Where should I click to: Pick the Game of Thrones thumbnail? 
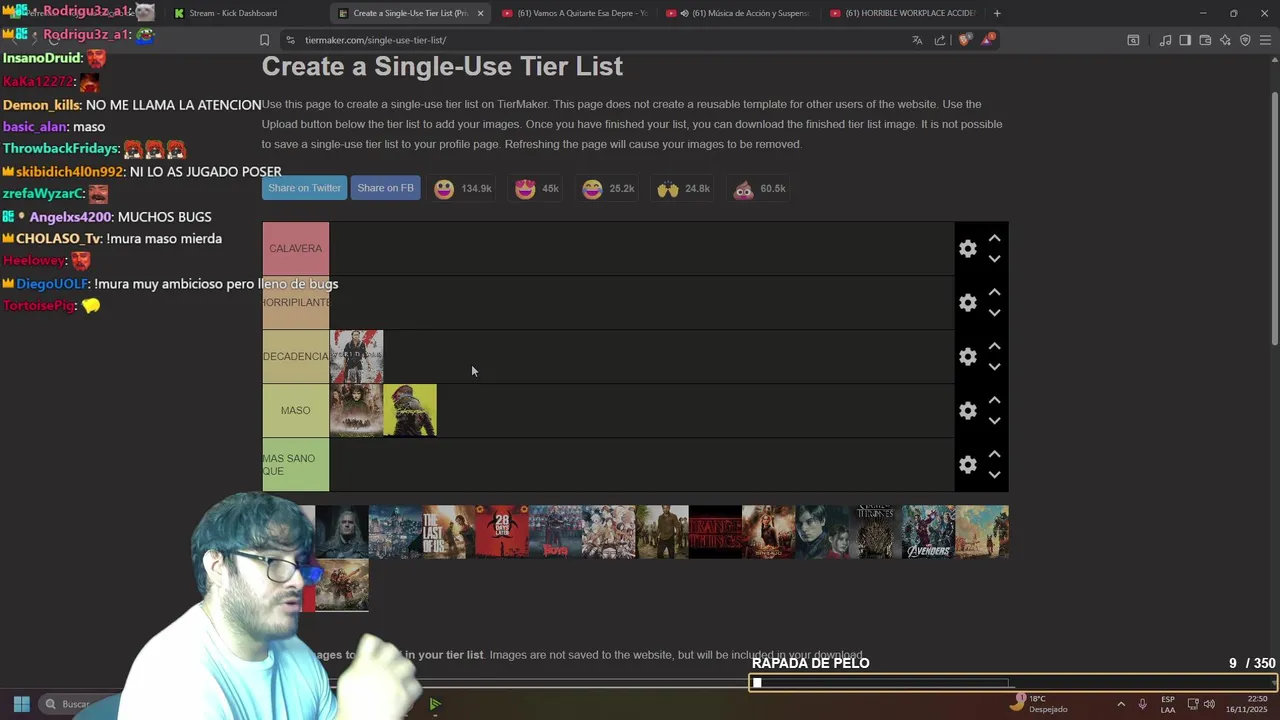(875, 532)
